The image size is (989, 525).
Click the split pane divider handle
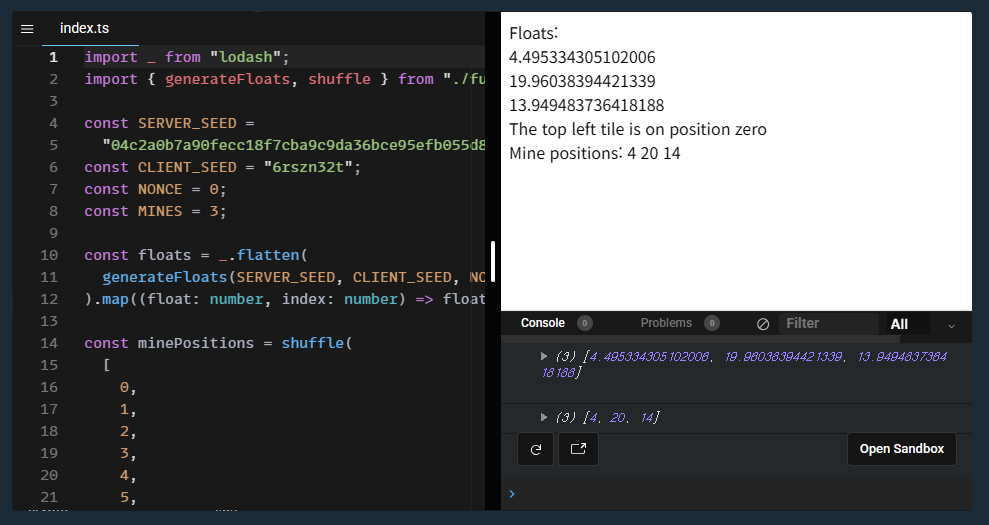(x=493, y=261)
